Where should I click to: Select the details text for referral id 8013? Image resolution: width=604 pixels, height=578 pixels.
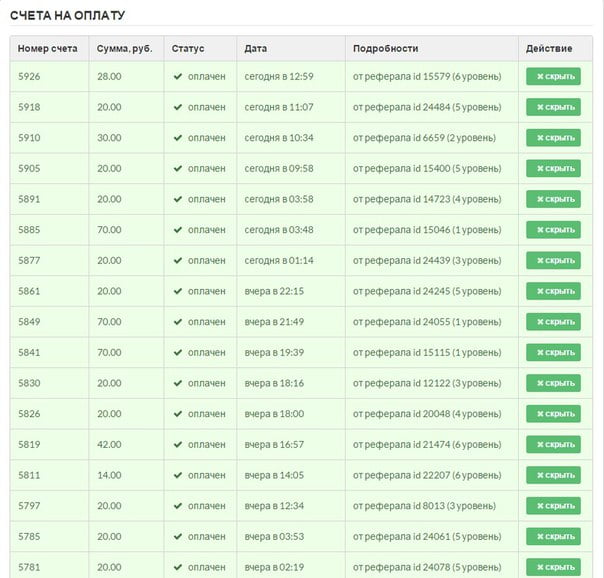[424, 506]
